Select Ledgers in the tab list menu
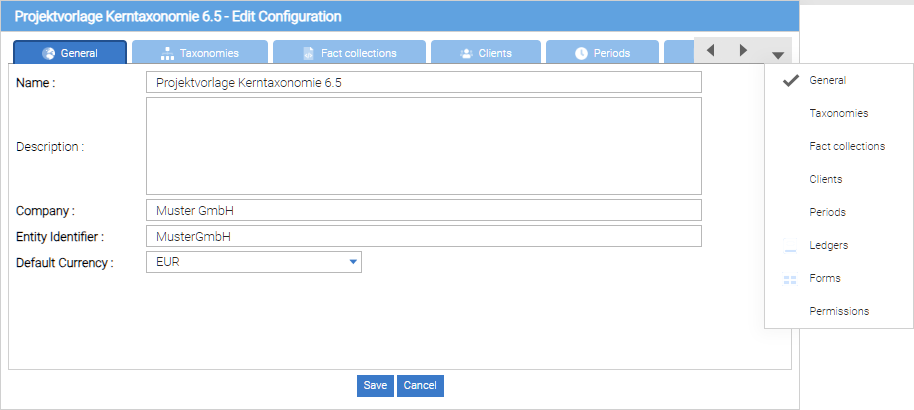Image resolution: width=914 pixels, height=410 pixels. [x=828, y=245]
